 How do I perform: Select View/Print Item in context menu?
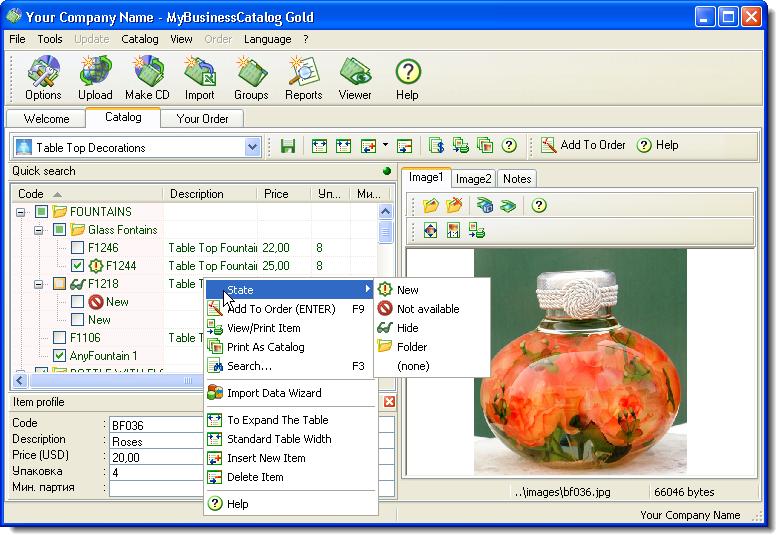(290, 328)
